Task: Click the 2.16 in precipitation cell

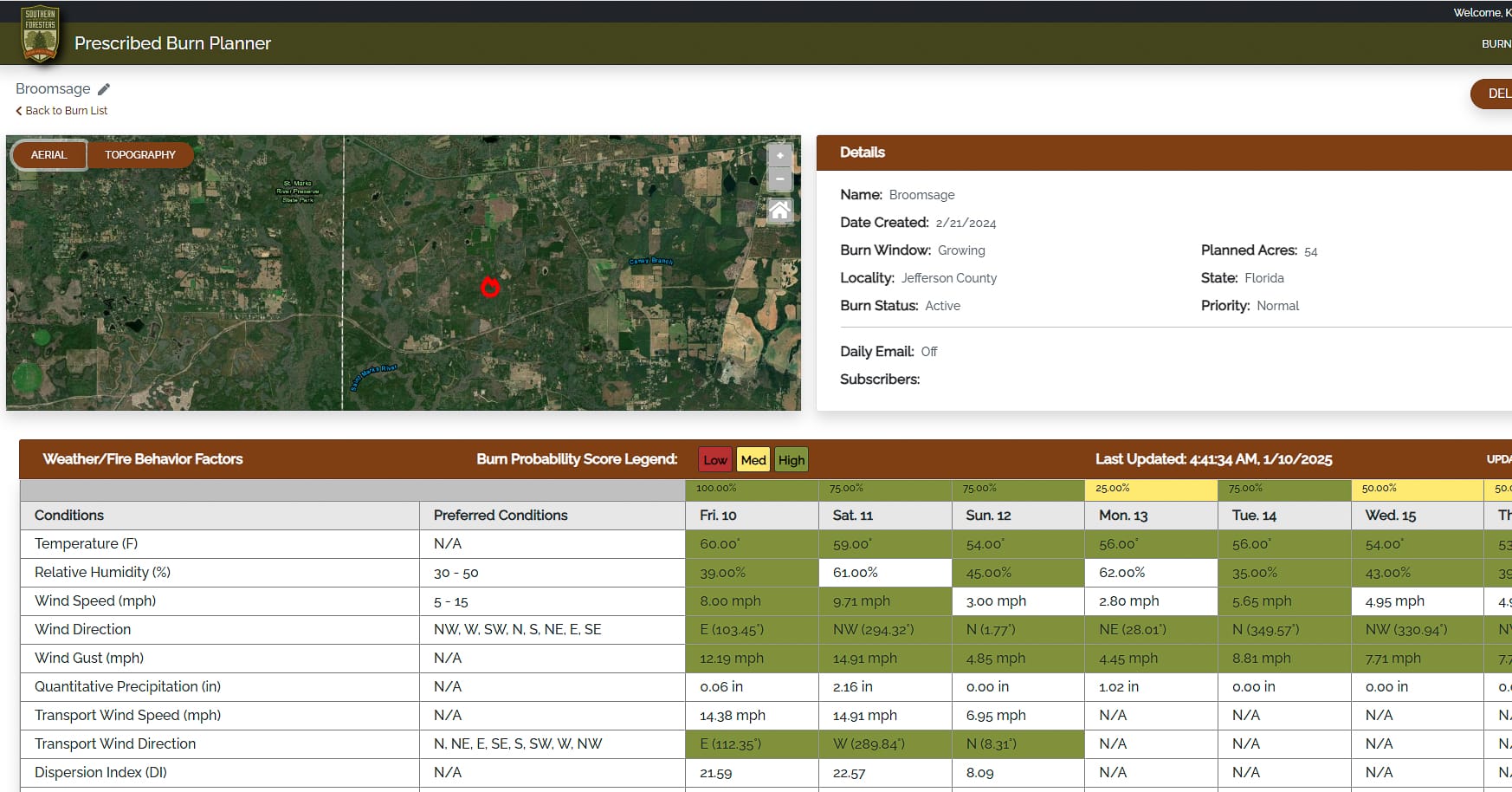Action: 885,687
